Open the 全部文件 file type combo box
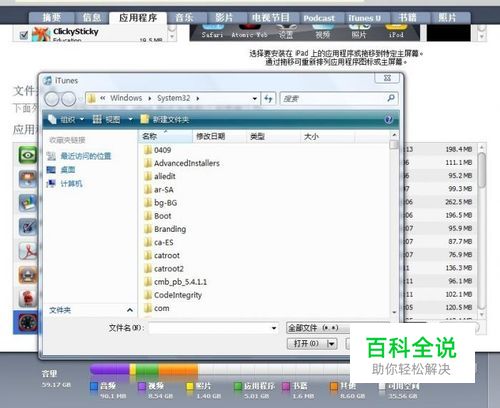The width and height of the screenshot is (500, 408). click(318, 328)
